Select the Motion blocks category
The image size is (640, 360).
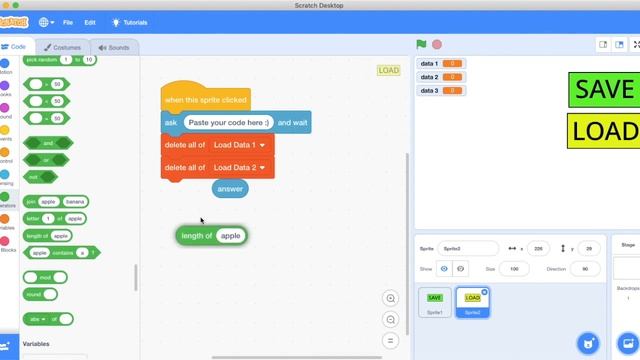tap(5, 67)
